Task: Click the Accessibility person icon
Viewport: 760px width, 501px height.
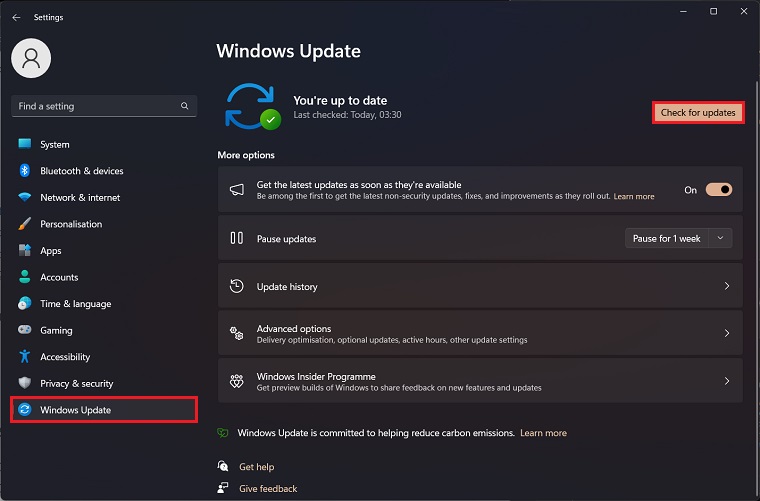Action: point(25,357)
